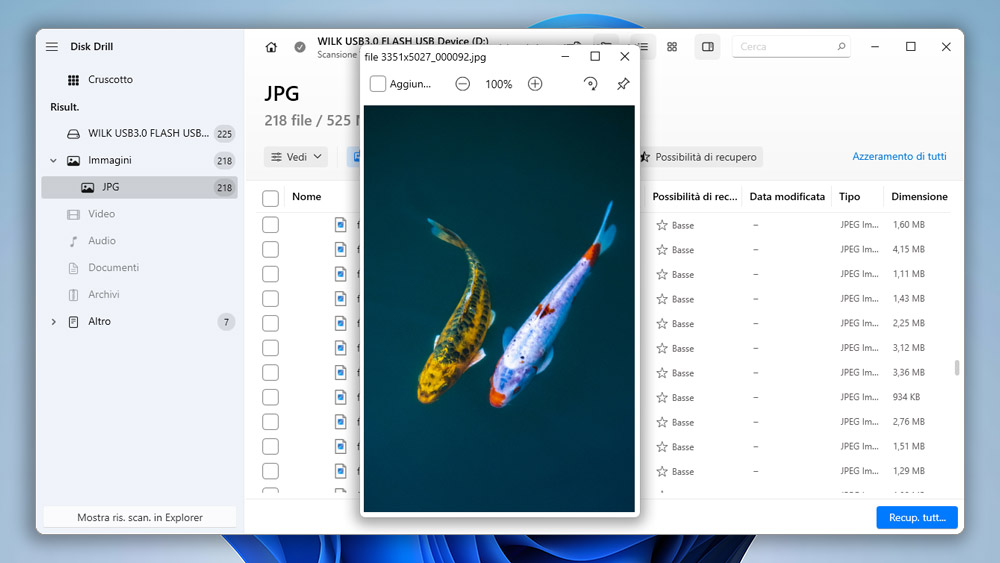The height and width of the screenshot is (563, 1000).
Task: Close the preview window
Action: 625,56
